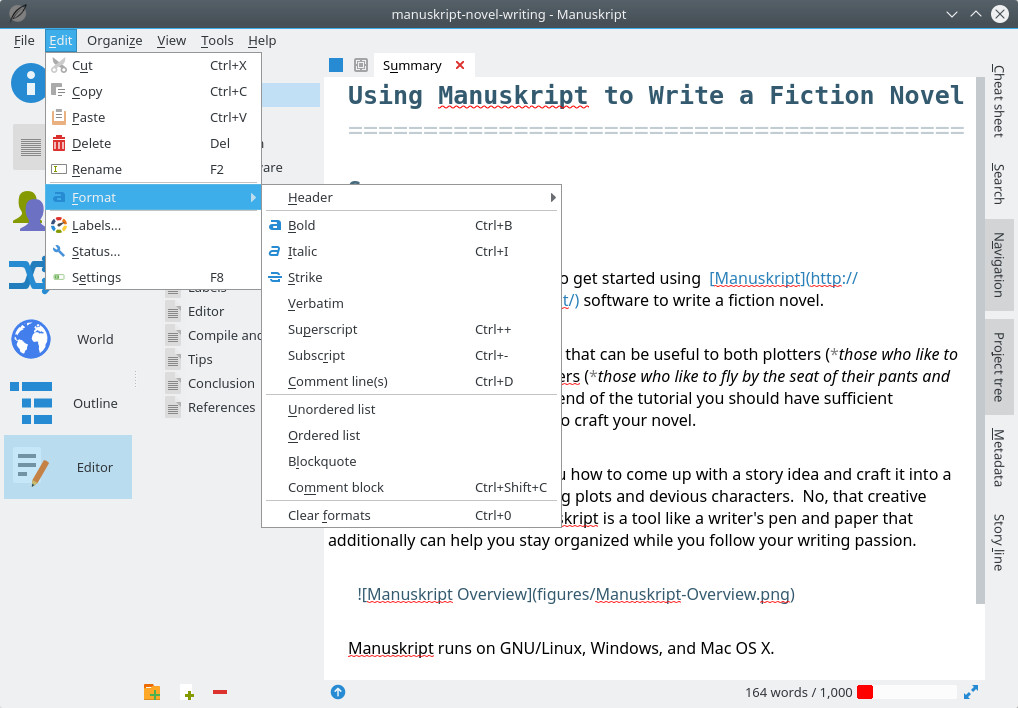Click the '164 words / 1,000' counter
Viewport: 1018px width, 708px height.
coord(799,692)
